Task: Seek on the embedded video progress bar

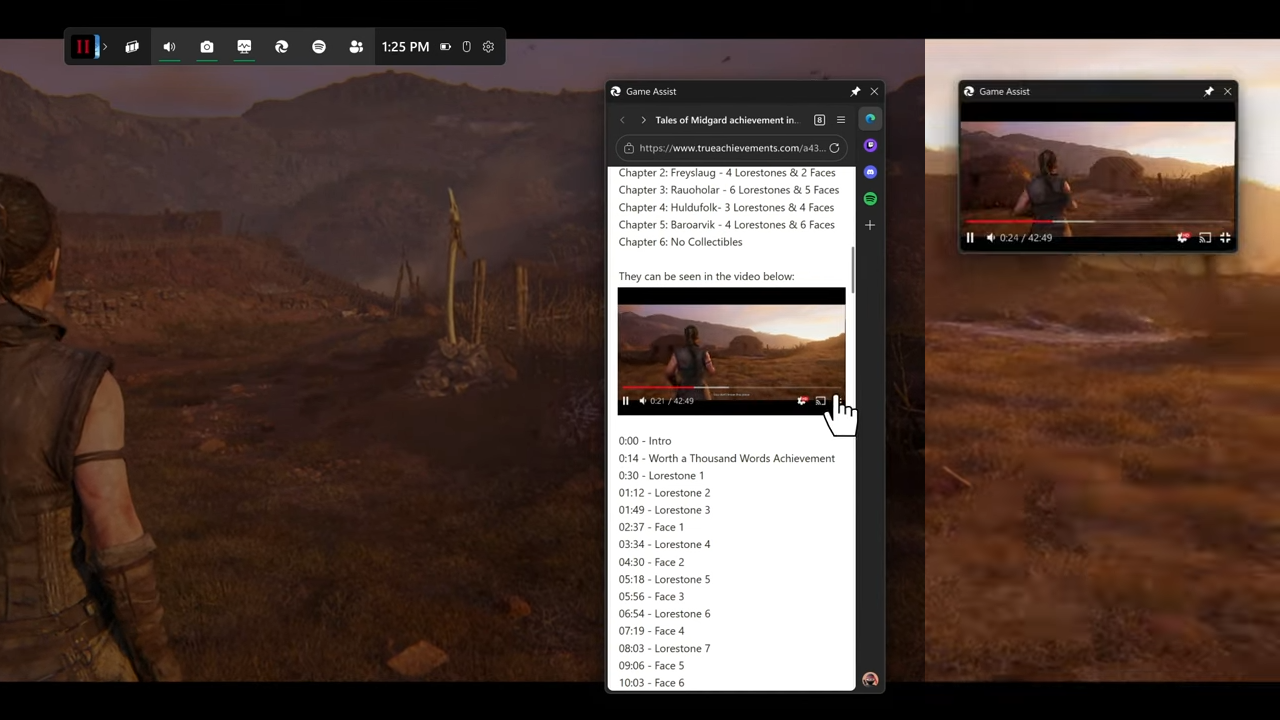Action: (x=731, y=387)
